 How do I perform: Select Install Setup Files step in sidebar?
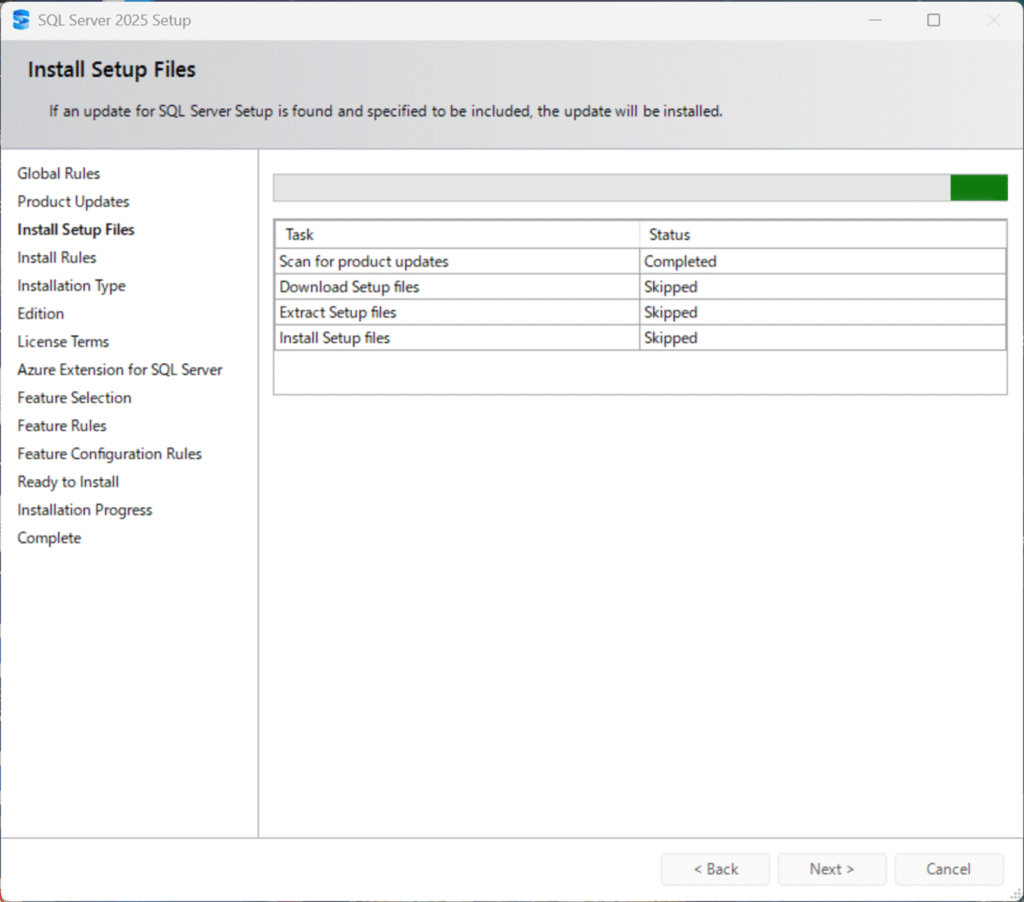(x=76, y=229)
